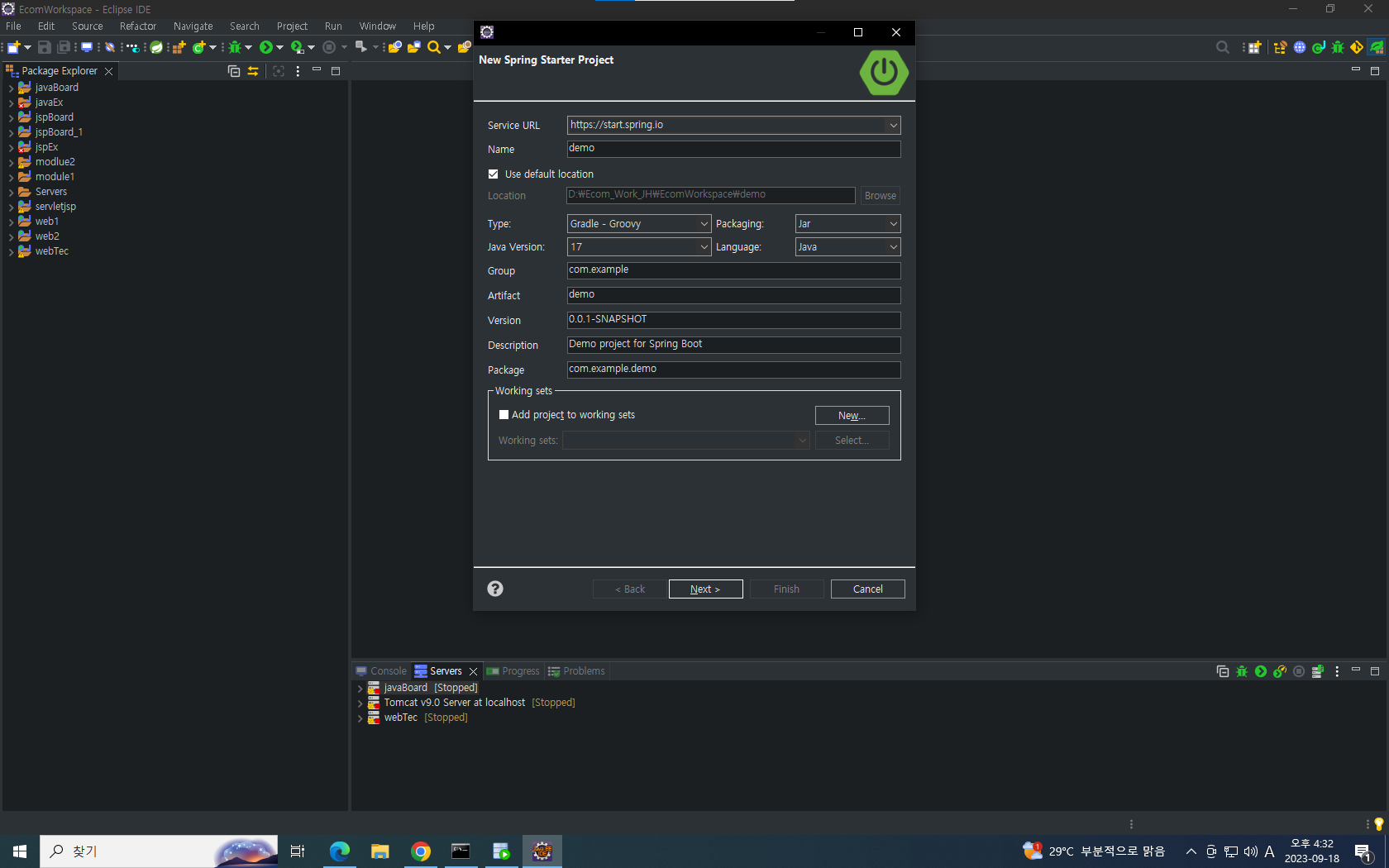This screenshot has width=1389, height=868.
Task: Close the Package Explorer tab
Action: click(x=108, y=72)
